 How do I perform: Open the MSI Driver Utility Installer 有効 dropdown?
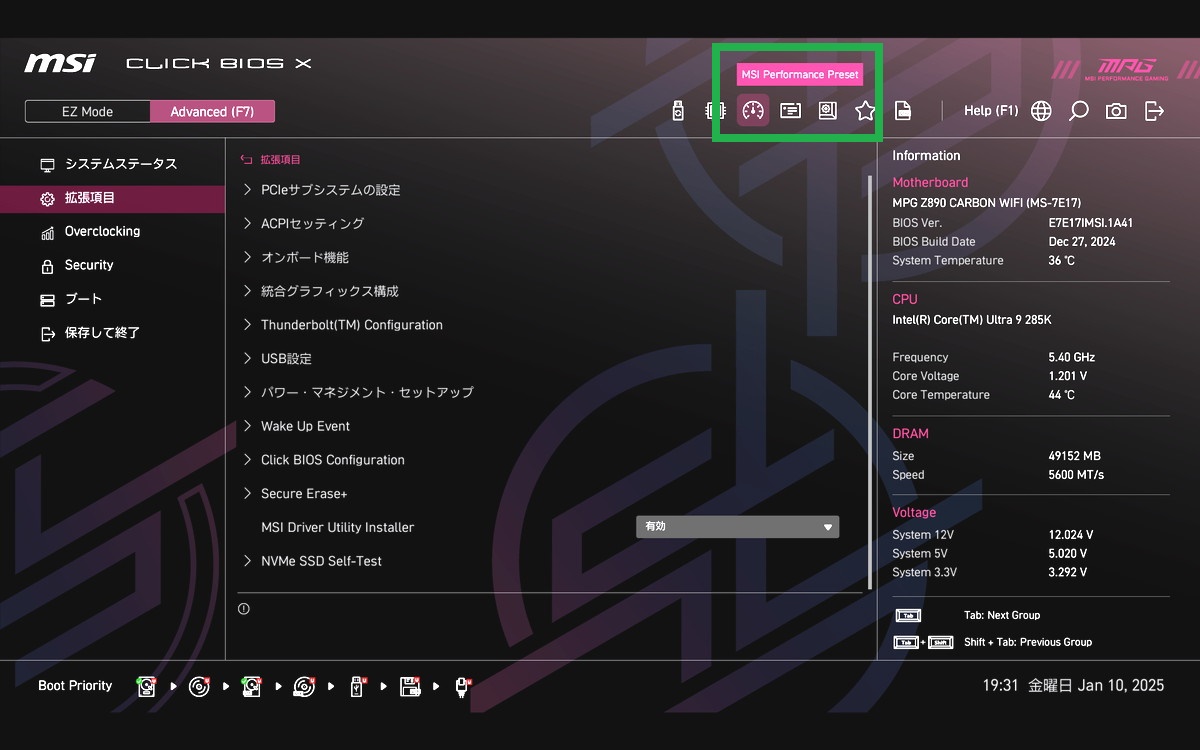click(737, 527)
